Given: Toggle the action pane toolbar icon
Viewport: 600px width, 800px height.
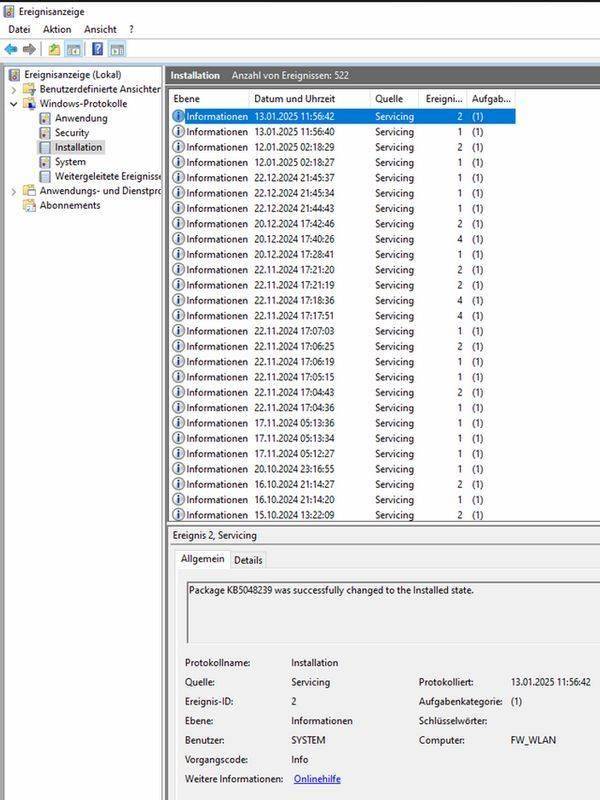Looking at the screenshot, I should coord(117,49).
